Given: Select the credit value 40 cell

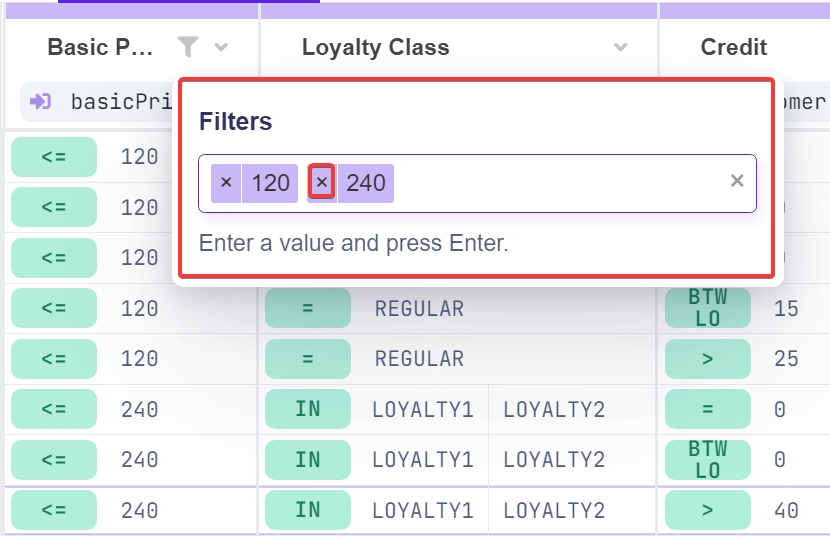Looking at the screenshot, I should (787, 510).
